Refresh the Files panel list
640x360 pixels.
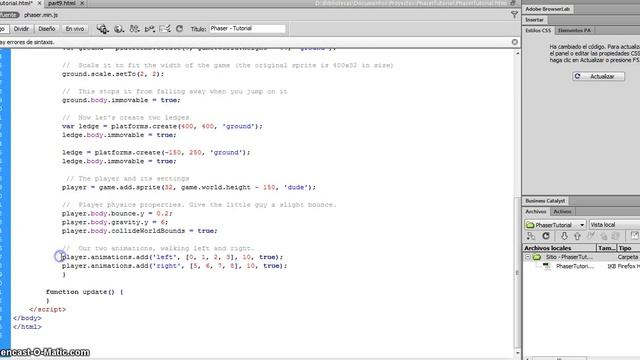coord(546,236)
